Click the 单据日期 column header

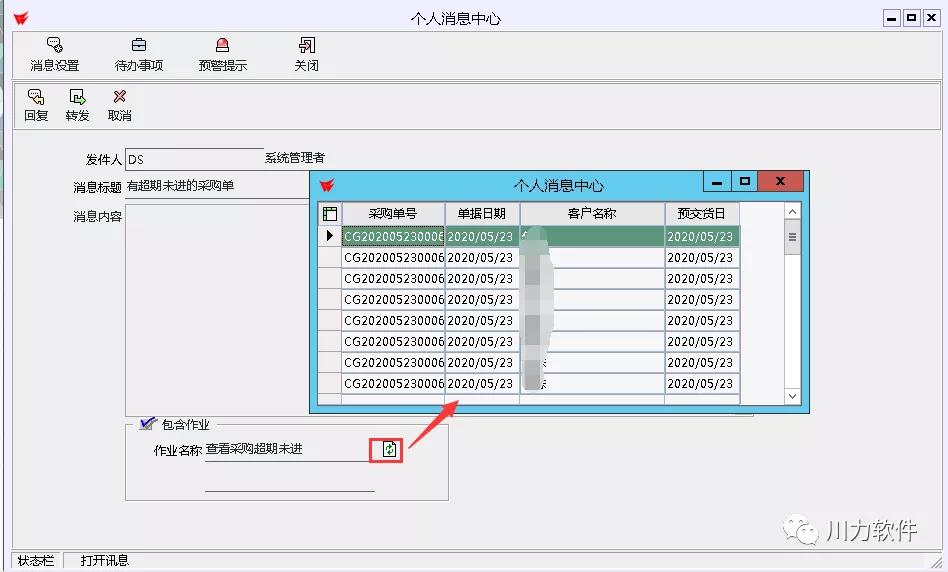point(482,213)
